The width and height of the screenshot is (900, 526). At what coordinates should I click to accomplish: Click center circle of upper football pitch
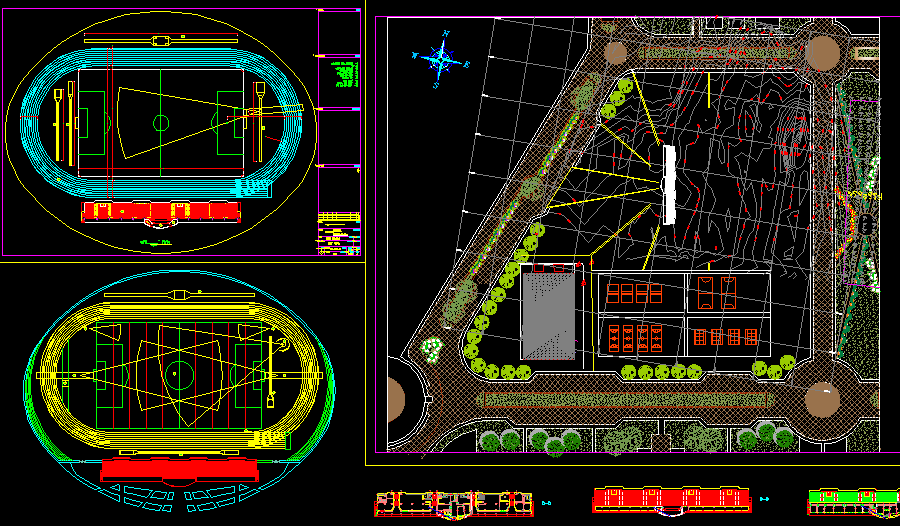[161, 123]
